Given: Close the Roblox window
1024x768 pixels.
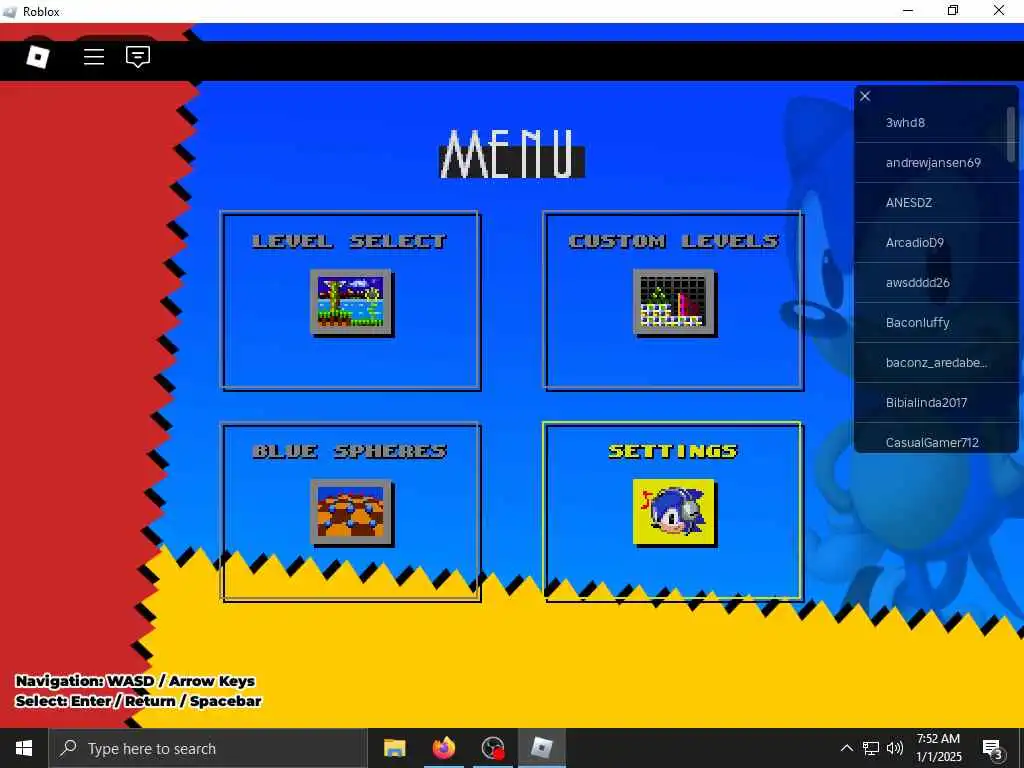Looking at the screenshot, I should (999, 10).
